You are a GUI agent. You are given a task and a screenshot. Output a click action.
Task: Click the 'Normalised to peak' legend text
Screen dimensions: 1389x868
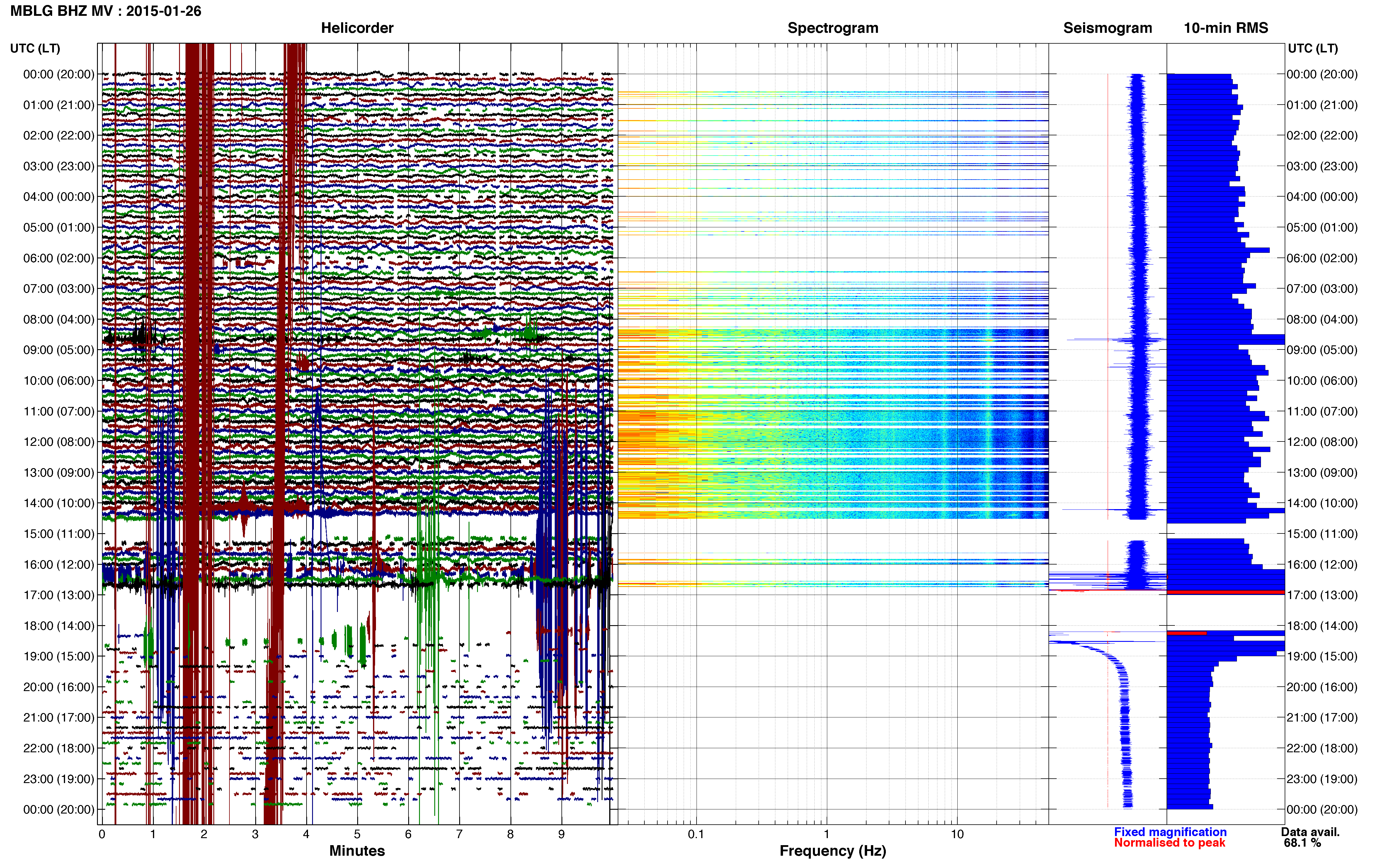point(1170,843)
